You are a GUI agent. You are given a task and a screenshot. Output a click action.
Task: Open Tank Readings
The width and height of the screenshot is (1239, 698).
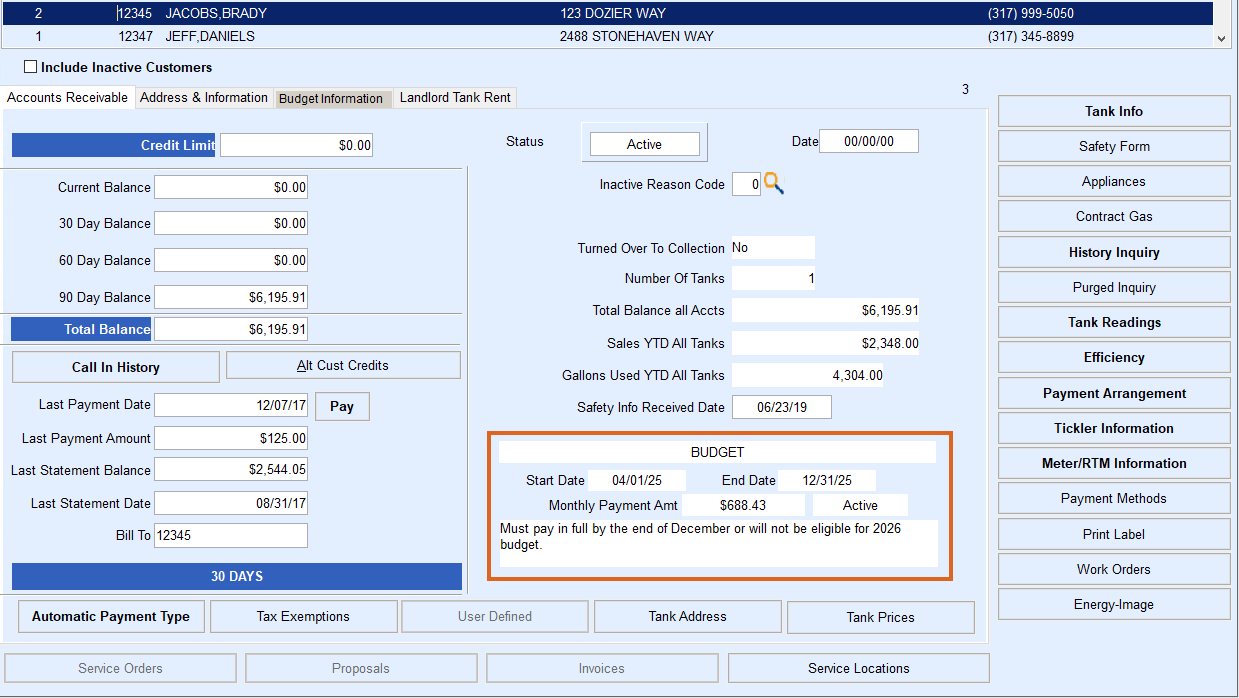[1114, 322]
